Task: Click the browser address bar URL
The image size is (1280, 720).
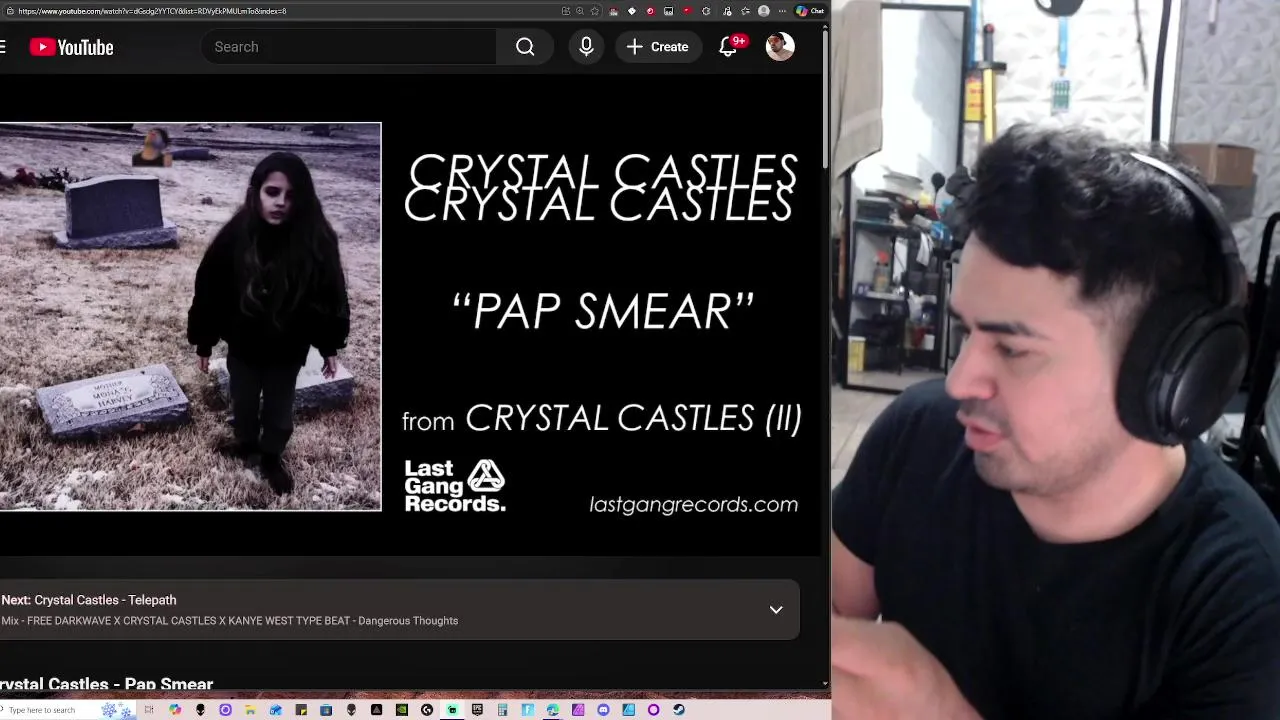Action: click(x=152, y=11)
